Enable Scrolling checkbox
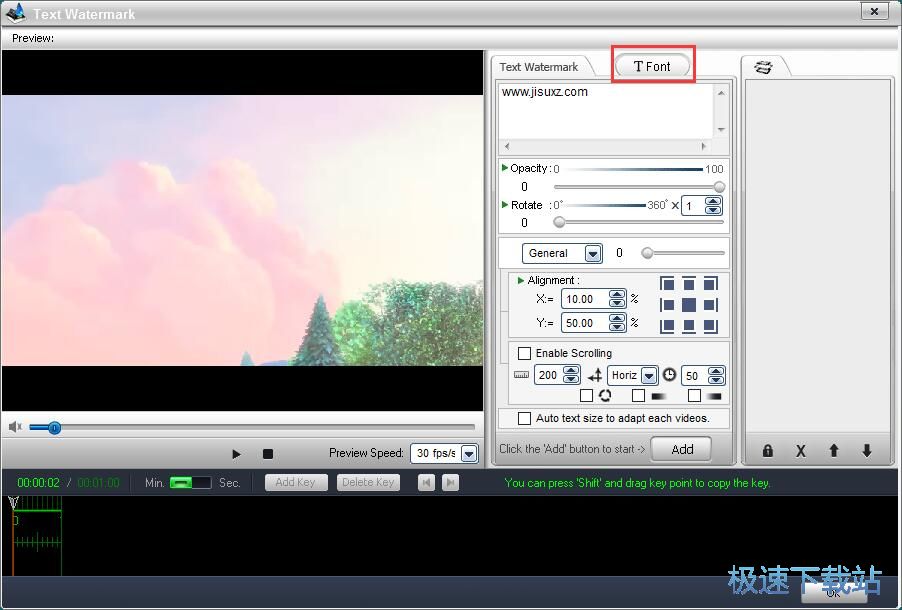Image resolution: width=902 pixels, height=610 pixels. [524, 353]
